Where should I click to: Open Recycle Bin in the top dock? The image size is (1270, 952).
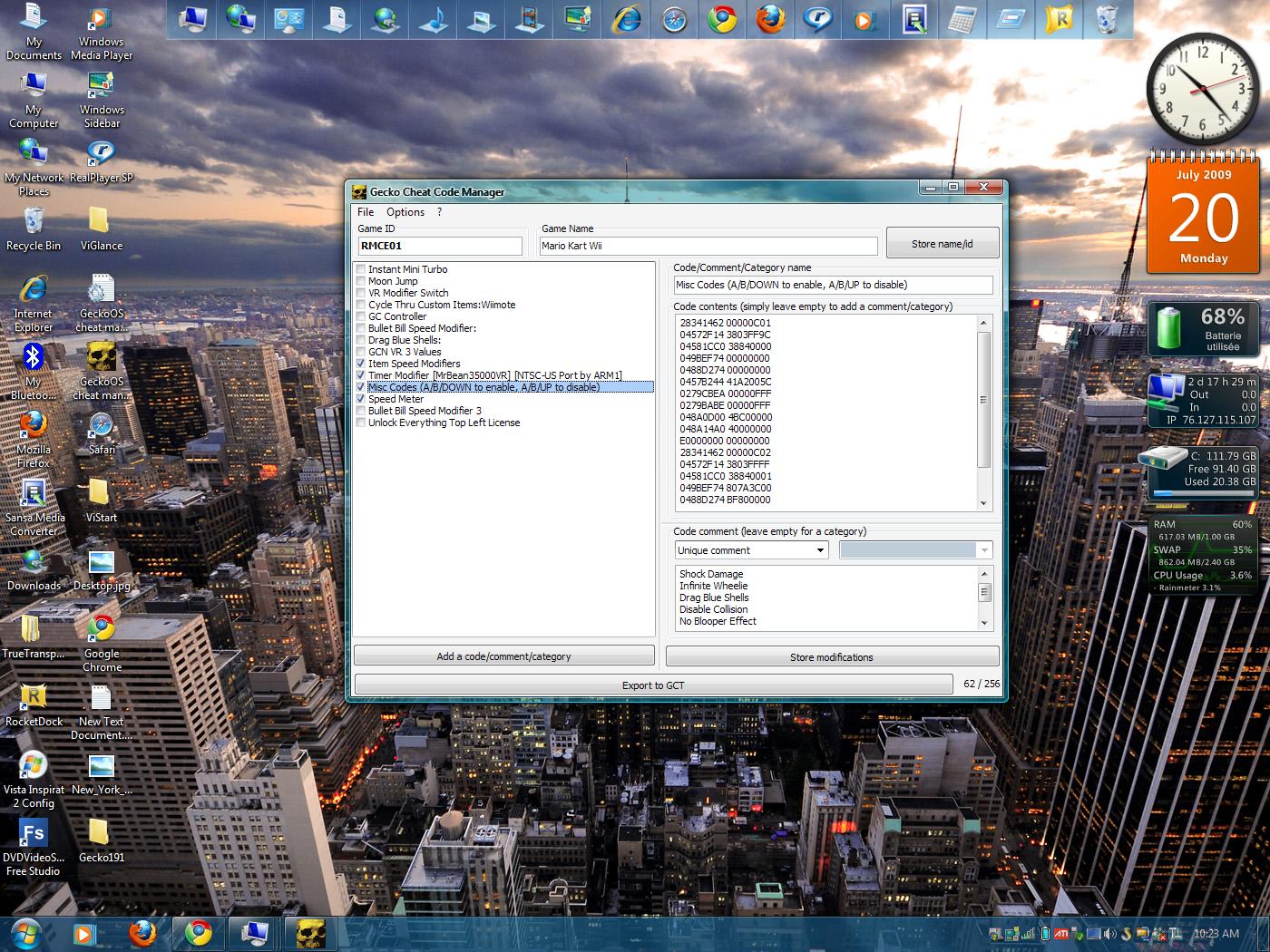click(1107, 18)
